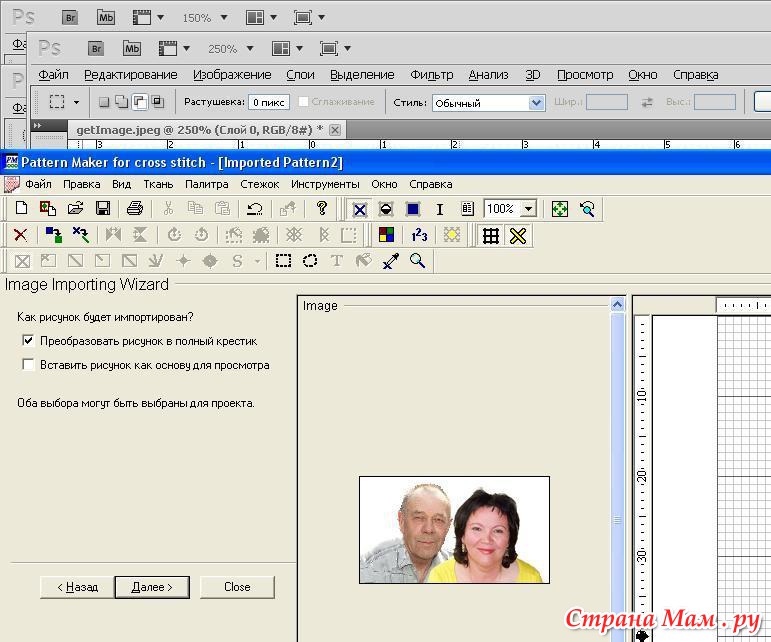
Task: Click the information I-beam icon
Action: (x=440, y=210)
